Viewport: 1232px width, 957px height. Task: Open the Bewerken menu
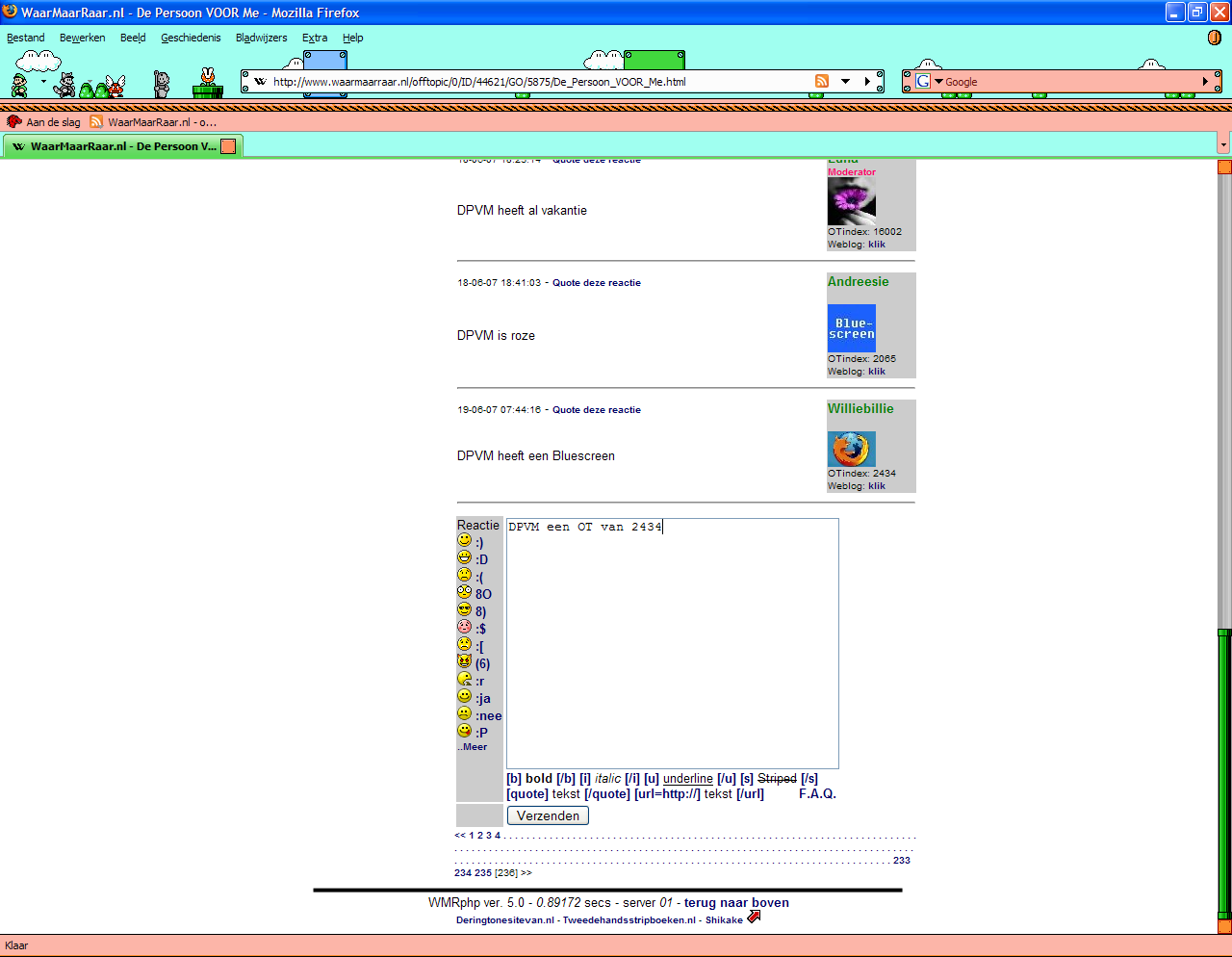click(83, 38)
